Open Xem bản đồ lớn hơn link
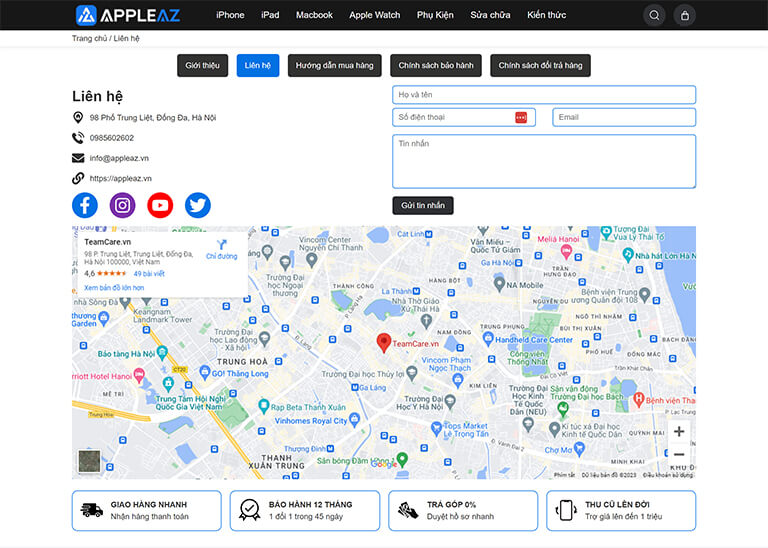Image resolution: width=768 pixels, height=548 pixels. click(x=114, y=288)
